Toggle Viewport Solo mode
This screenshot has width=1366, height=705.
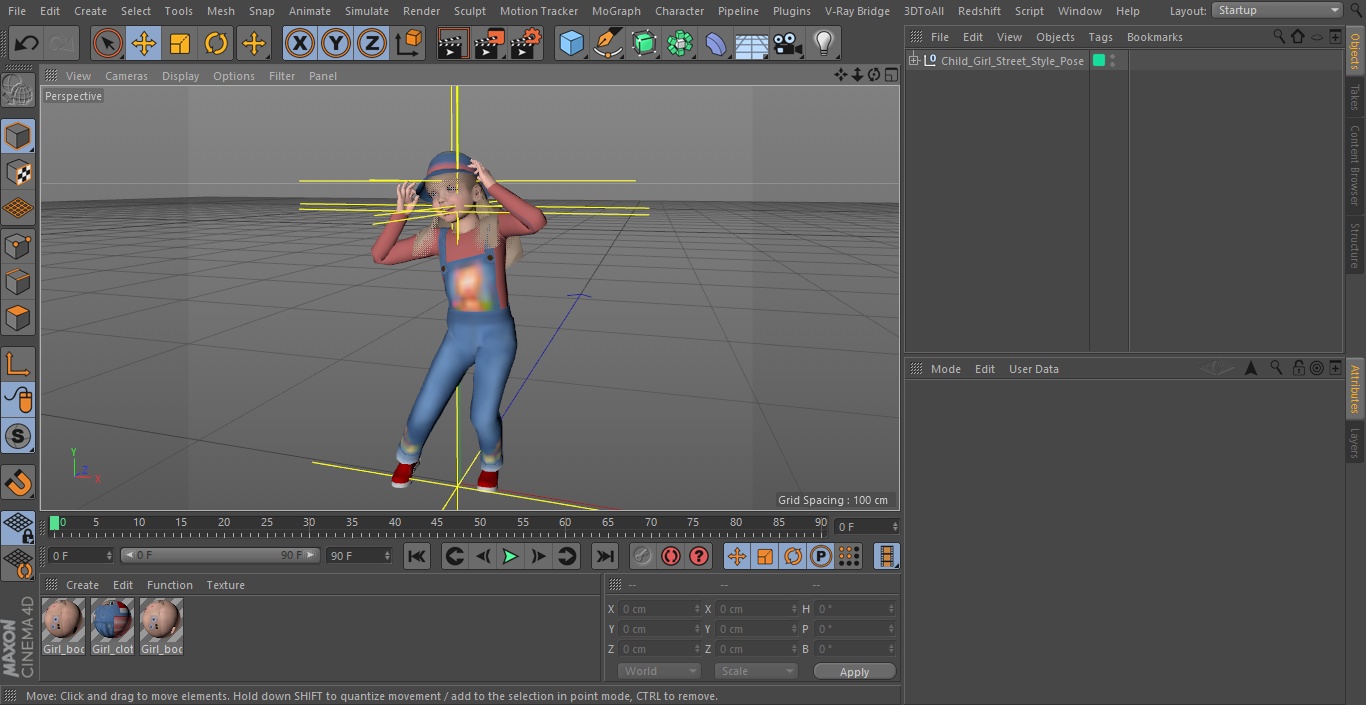[x=18, y=436]
